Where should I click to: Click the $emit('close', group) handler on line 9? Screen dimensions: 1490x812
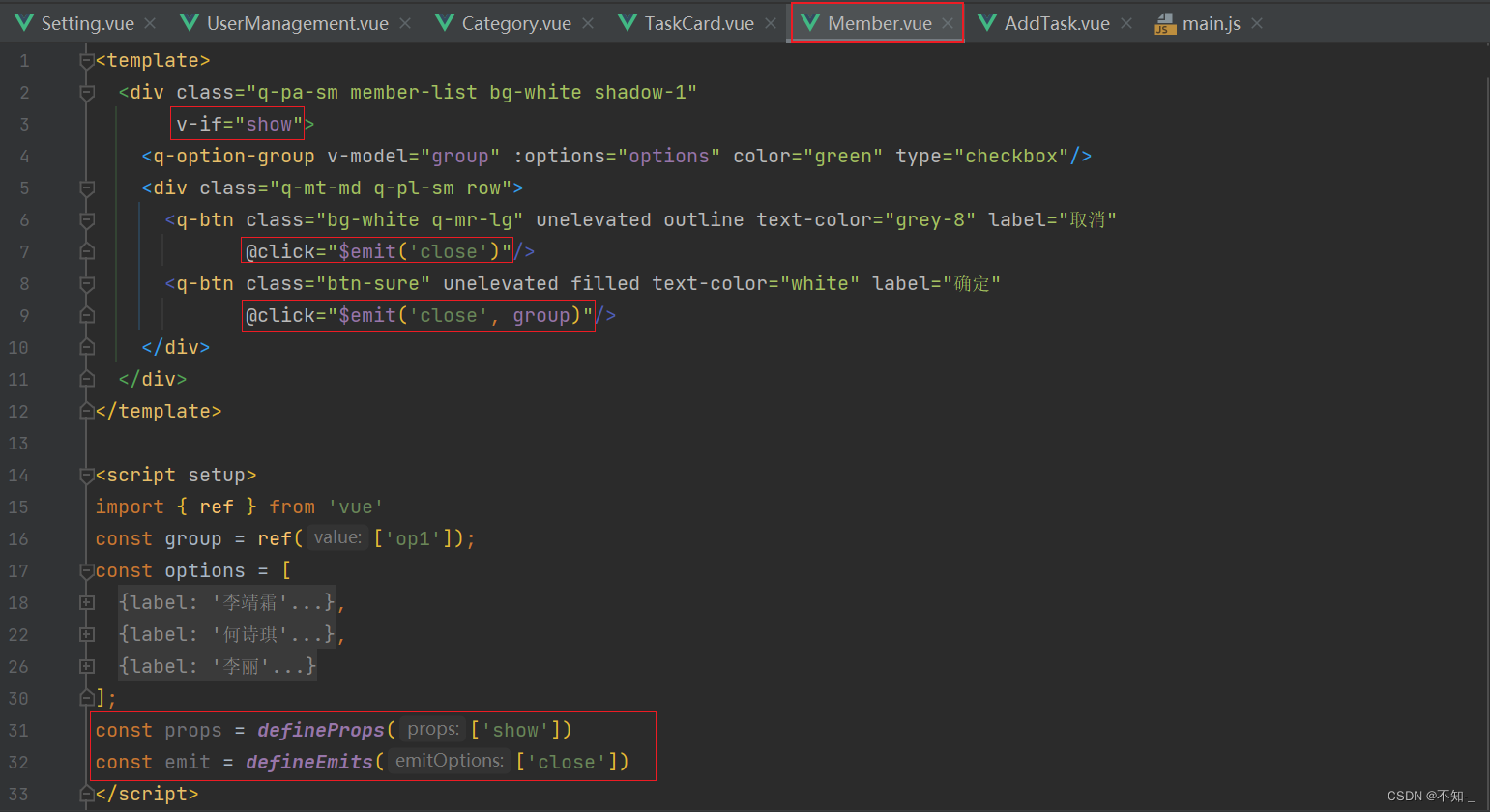tap(420, 316)
